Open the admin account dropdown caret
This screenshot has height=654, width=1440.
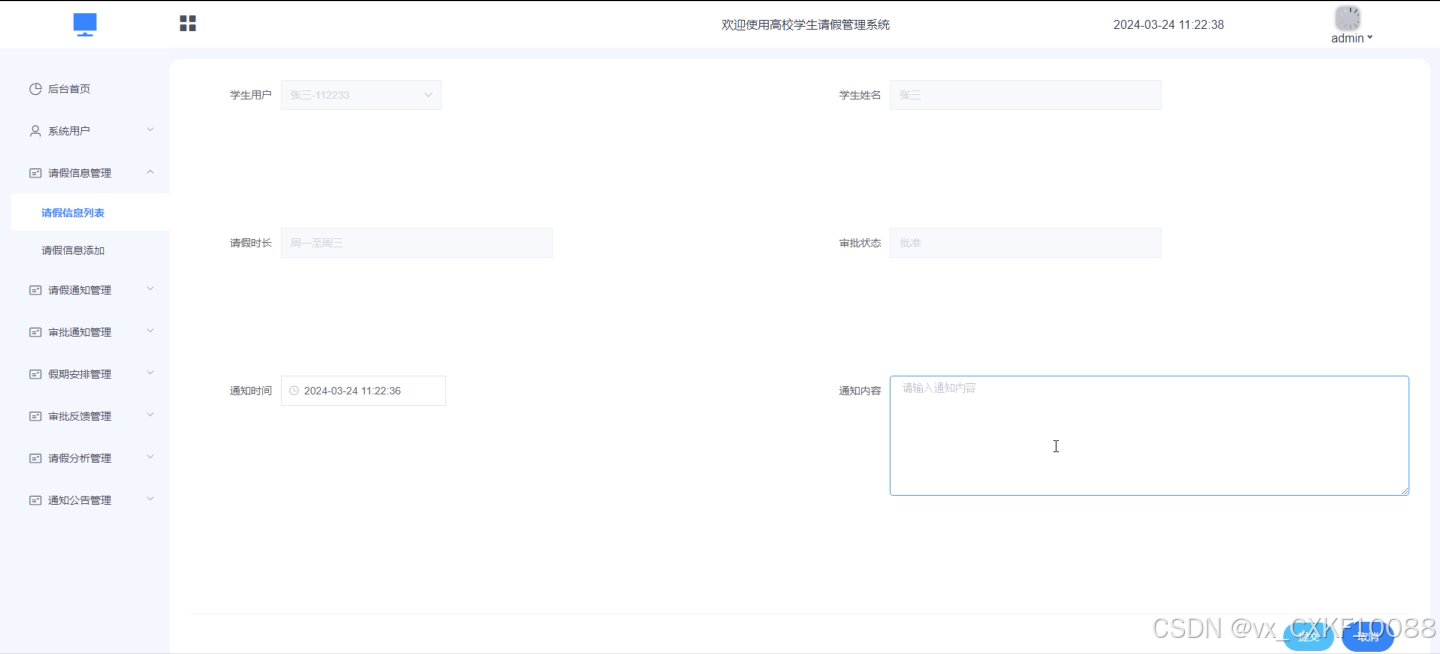pos(1370,38)
